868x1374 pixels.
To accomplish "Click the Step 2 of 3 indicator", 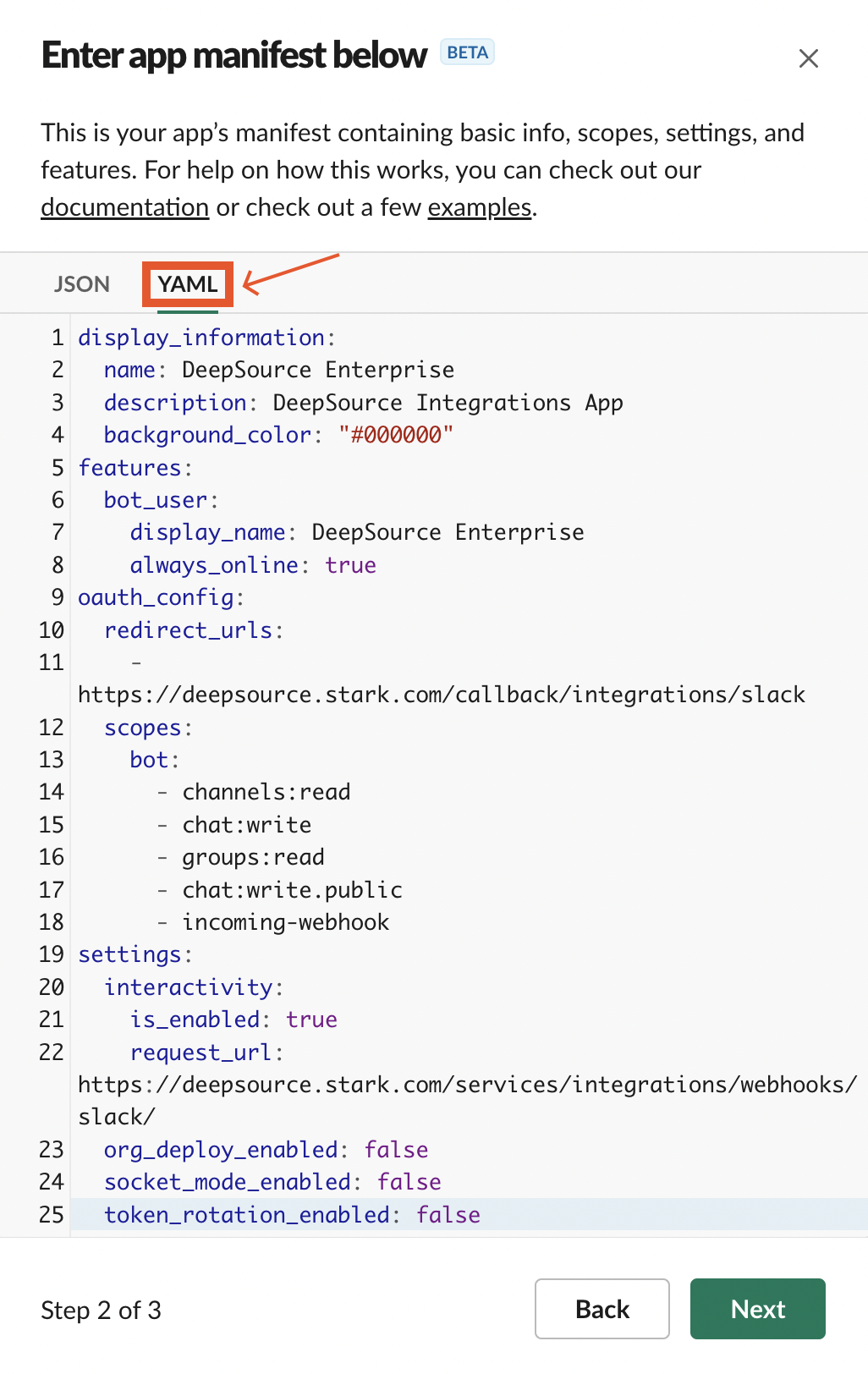I will (x=102, y=1310).
